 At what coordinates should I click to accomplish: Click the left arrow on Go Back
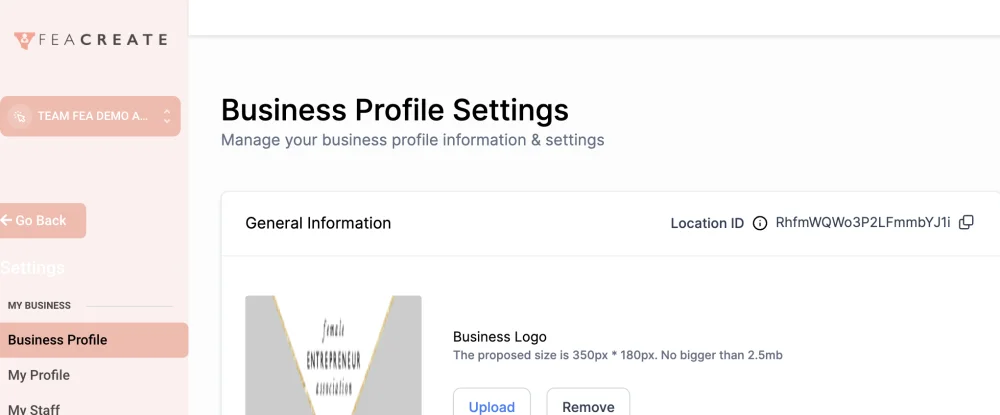coord(6,220)
